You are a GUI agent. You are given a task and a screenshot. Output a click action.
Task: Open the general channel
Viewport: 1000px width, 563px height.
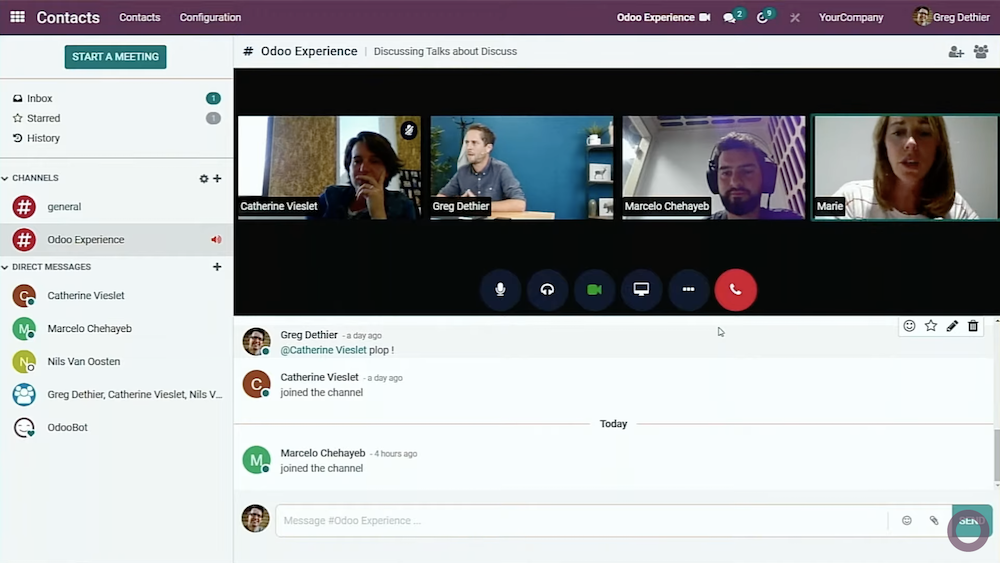pos(64,207)
